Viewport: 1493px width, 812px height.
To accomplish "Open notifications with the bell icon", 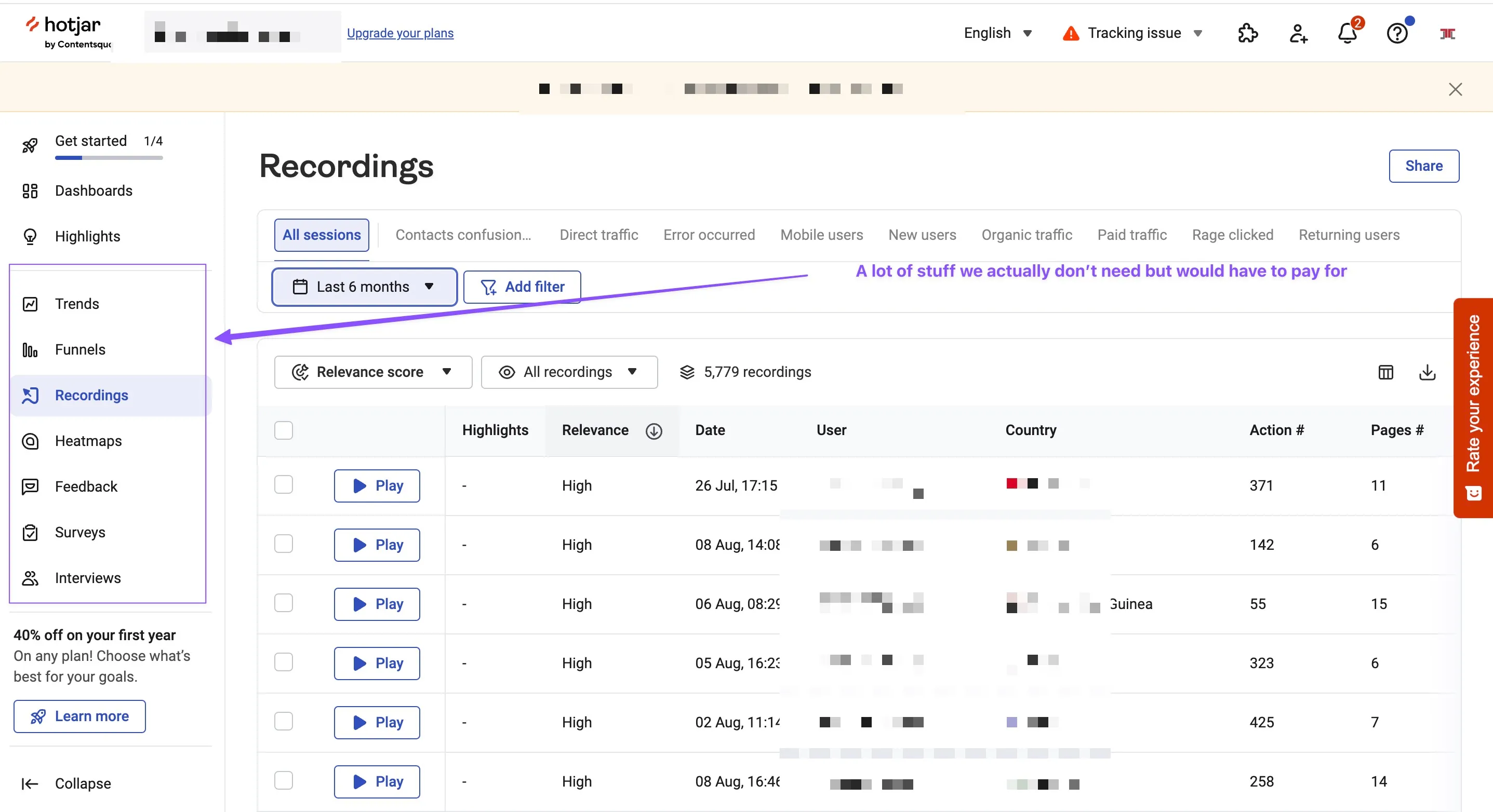I will 1348,33.
